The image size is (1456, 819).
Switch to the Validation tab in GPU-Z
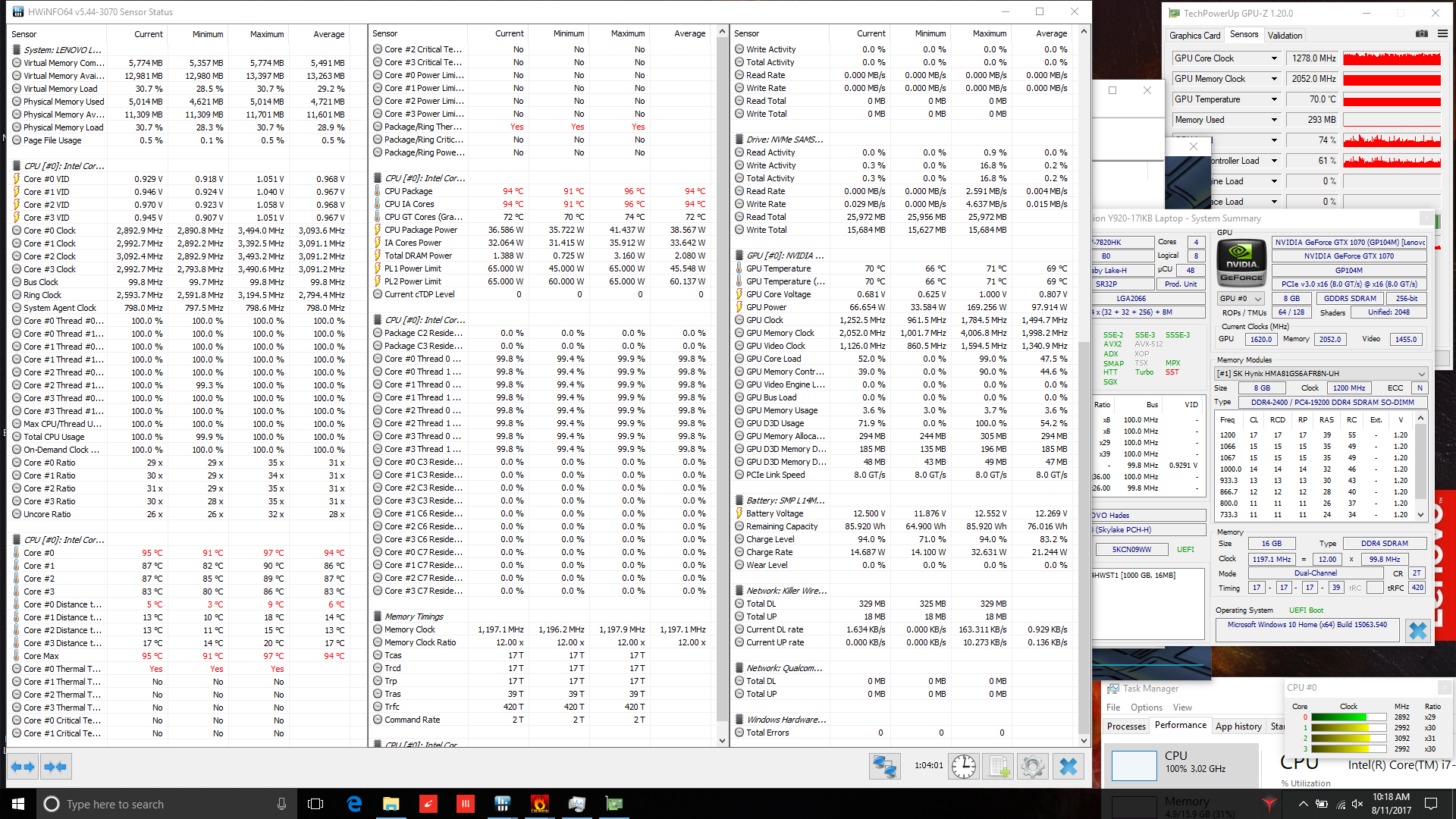point(1285,35)
